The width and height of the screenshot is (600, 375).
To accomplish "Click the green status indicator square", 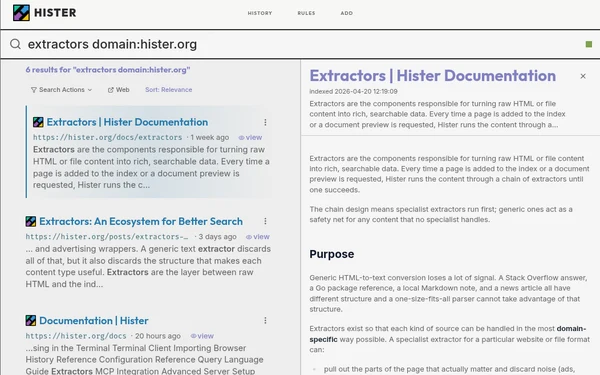I will (x=589, y=44).
